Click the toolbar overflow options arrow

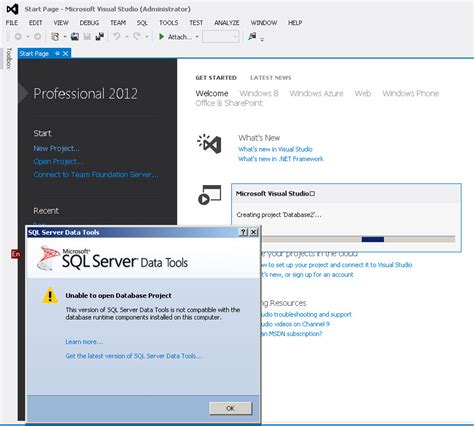262,40
